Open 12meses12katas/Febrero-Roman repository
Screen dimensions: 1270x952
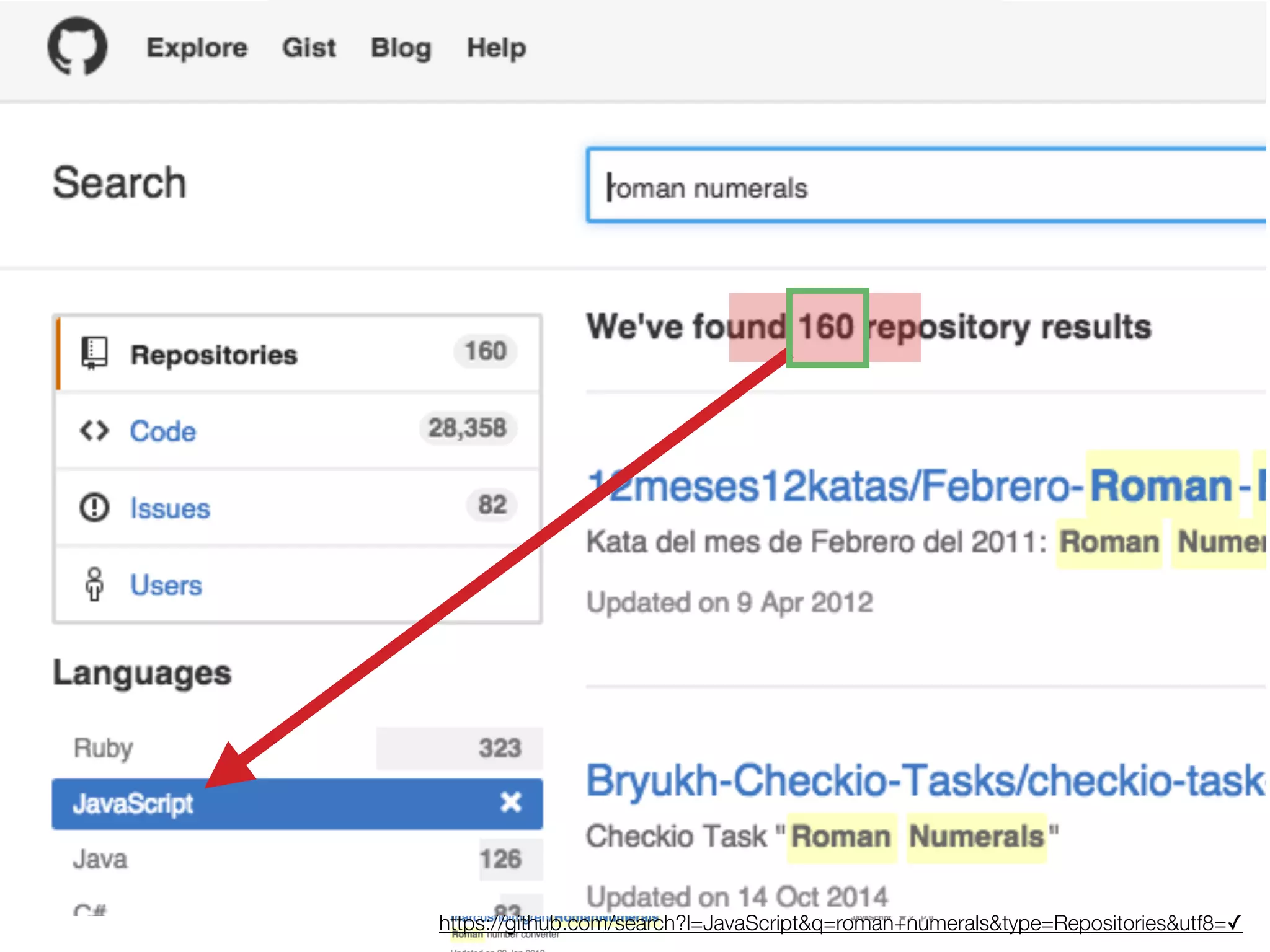(926, 485)
